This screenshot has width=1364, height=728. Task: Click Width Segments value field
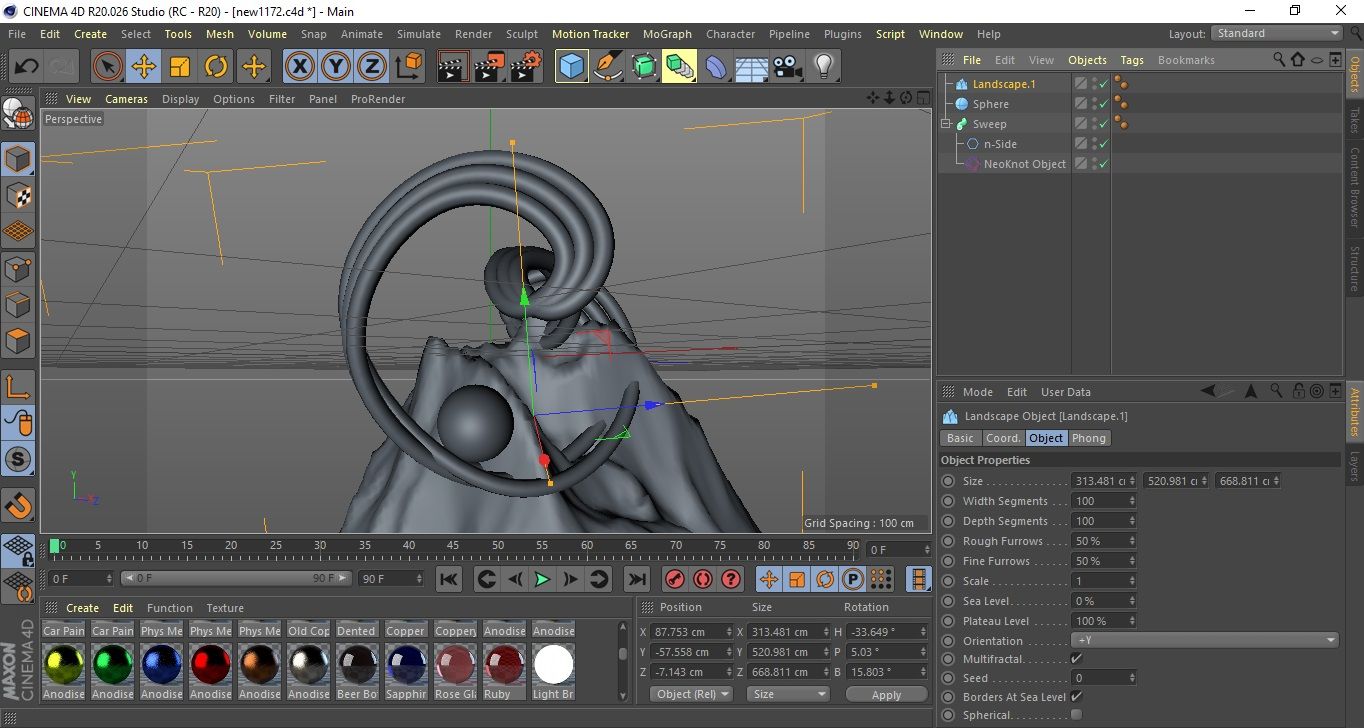[1104, 501]
